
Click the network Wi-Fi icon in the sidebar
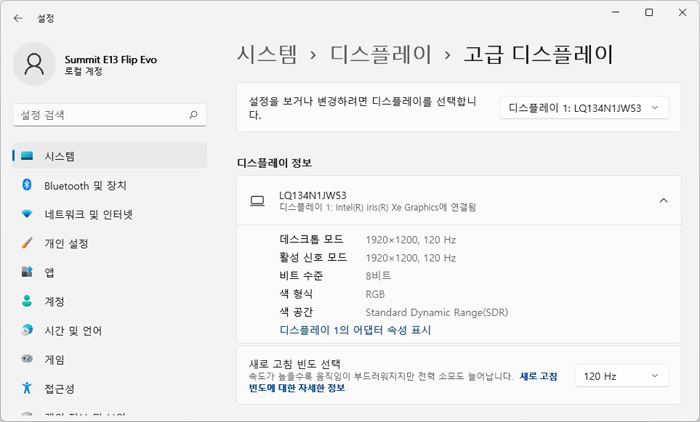point(27,214)
